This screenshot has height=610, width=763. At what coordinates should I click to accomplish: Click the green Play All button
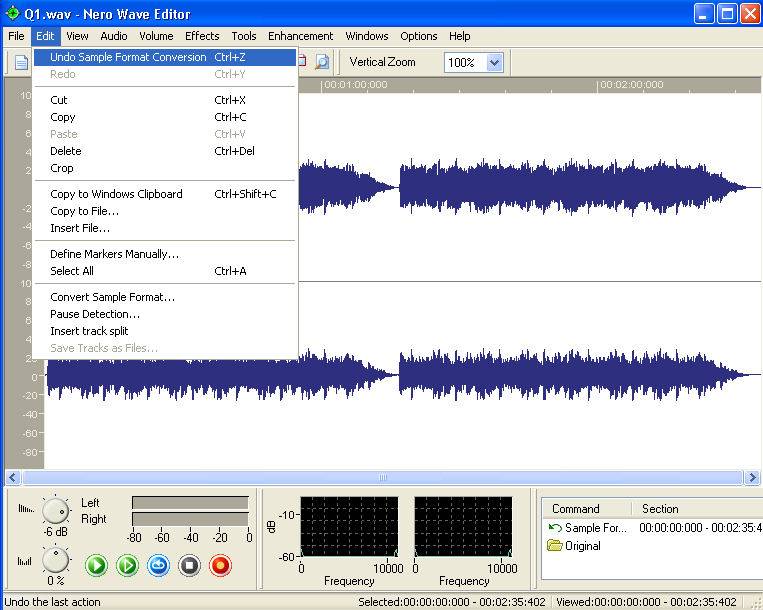coord(96,566)
